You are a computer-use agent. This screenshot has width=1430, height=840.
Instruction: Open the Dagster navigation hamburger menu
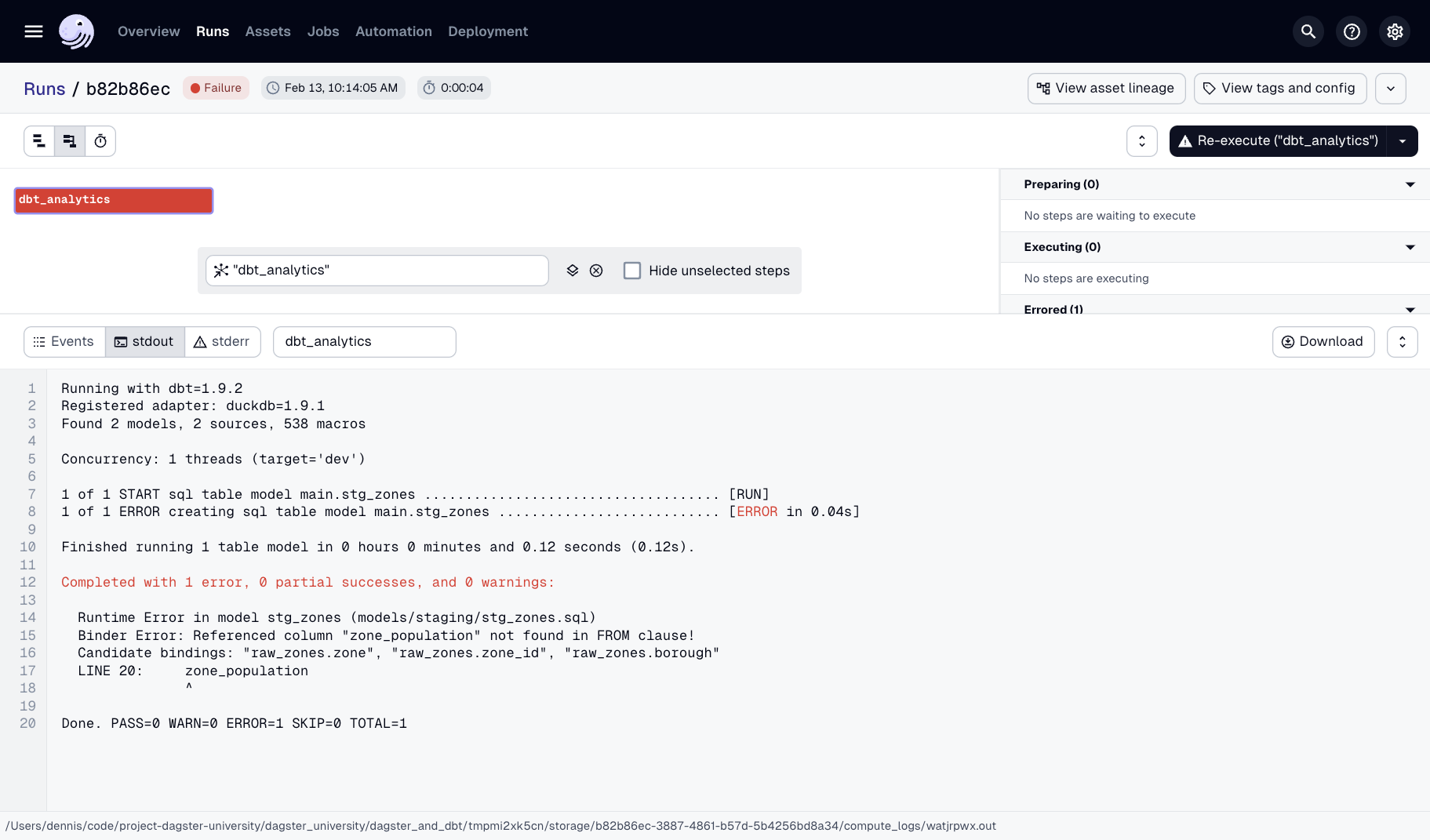coord(34,31)
